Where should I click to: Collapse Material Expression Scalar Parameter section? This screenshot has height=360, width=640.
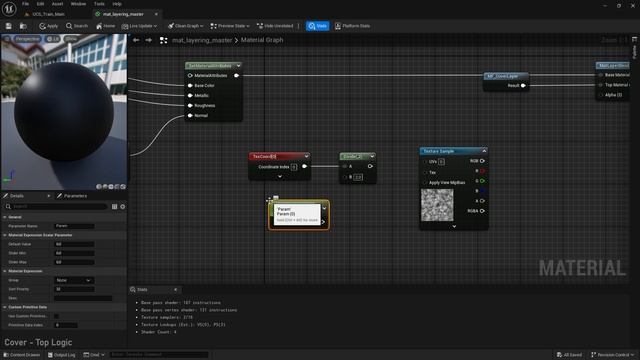click(5, 235)
